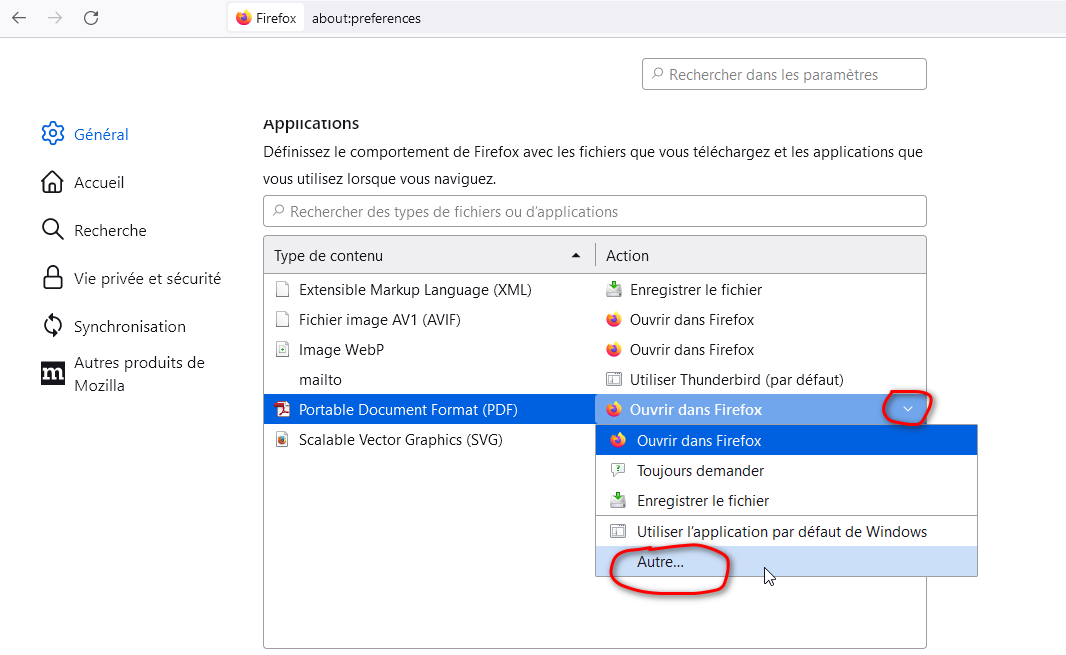The image size is (1066, 655).
Task: Select 'Toujours demander' option
Action: coord(700,470)
